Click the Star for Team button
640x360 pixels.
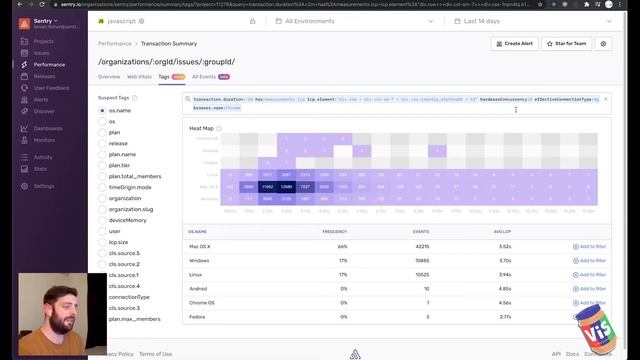coord(566,44)
